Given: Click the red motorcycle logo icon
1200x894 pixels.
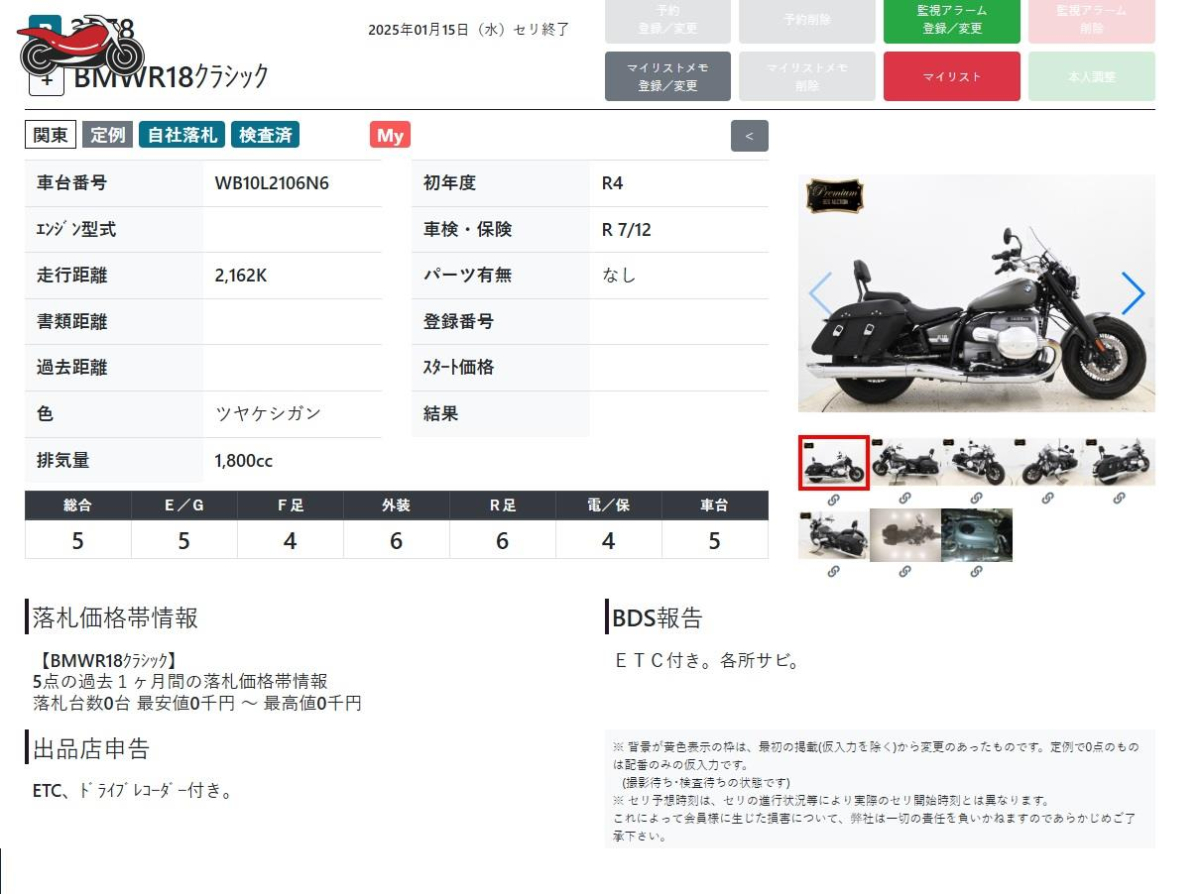Looking at the screenshot, I should coord(80,47).
